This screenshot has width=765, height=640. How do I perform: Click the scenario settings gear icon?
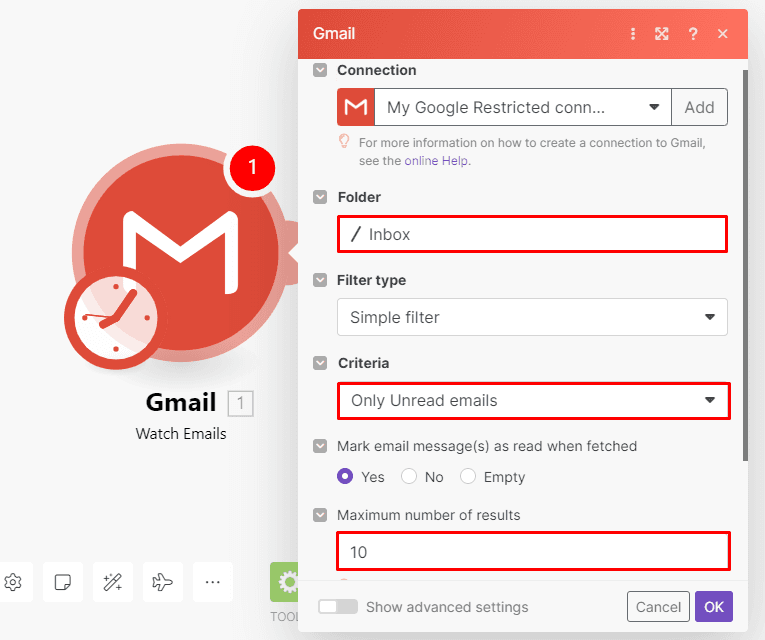point(13,582)
